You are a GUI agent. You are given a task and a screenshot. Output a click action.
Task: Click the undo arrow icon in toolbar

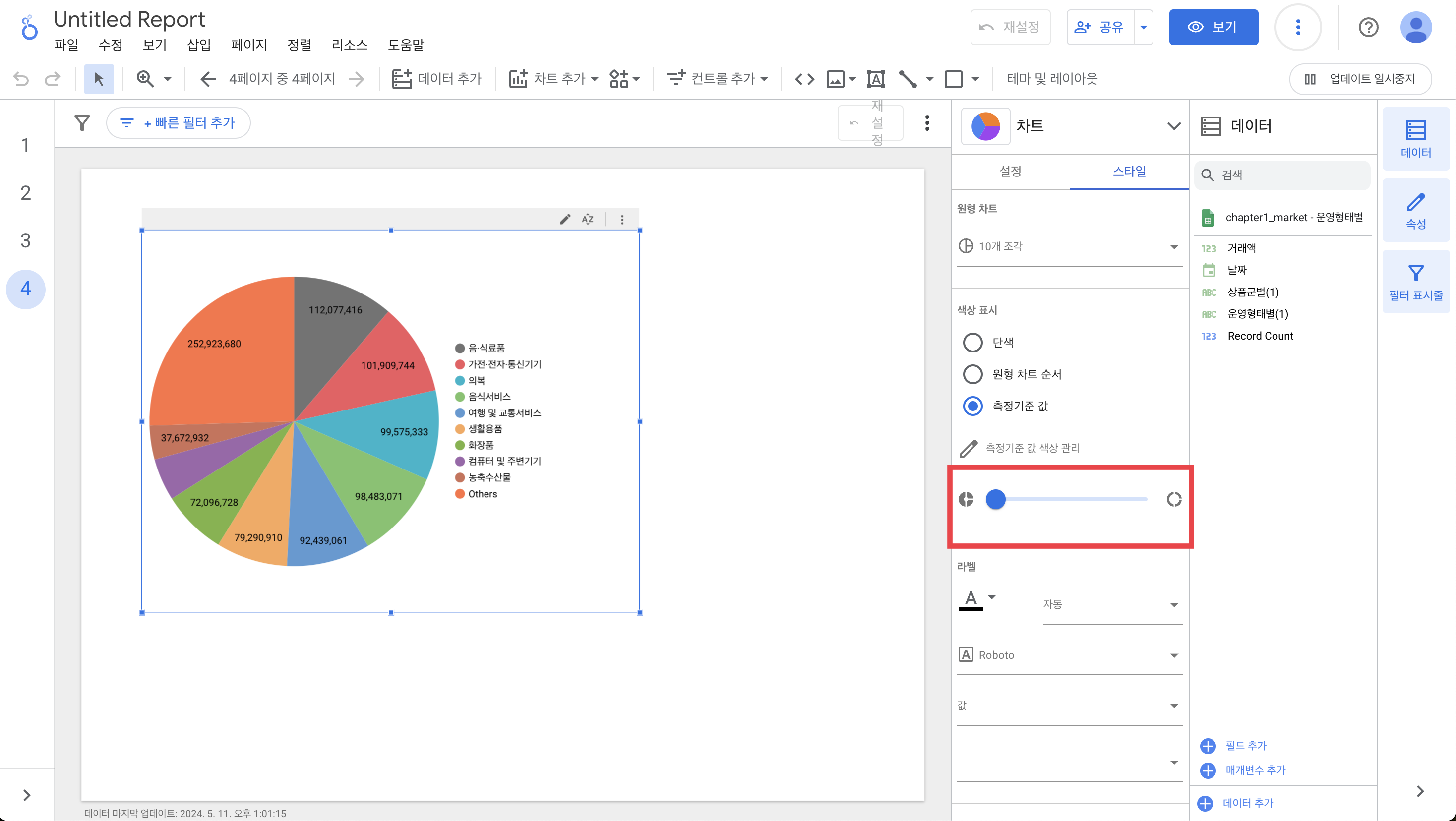pyautogui.click(x=21, y=79)
